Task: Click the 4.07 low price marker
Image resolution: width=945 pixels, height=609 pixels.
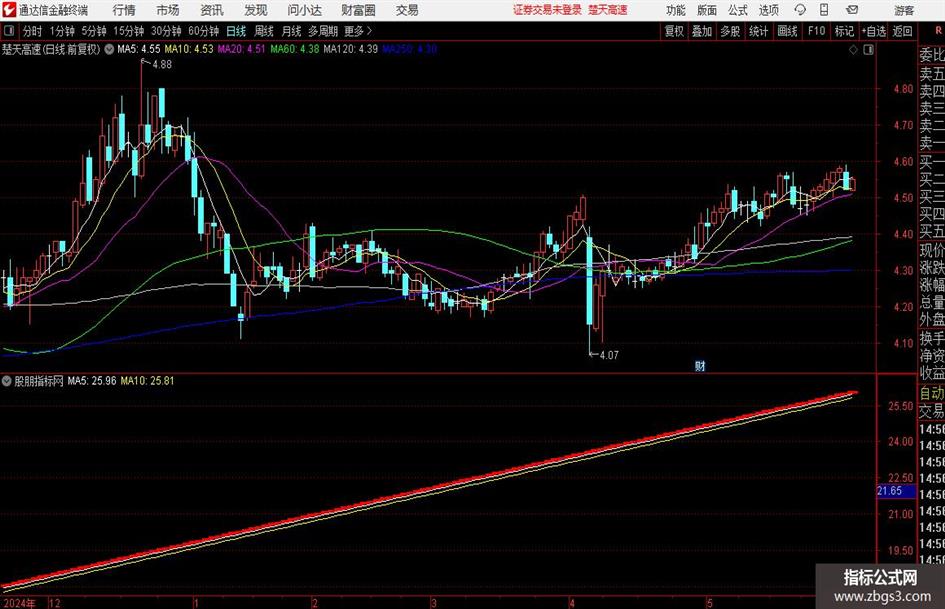Action: tap(609, 355)
